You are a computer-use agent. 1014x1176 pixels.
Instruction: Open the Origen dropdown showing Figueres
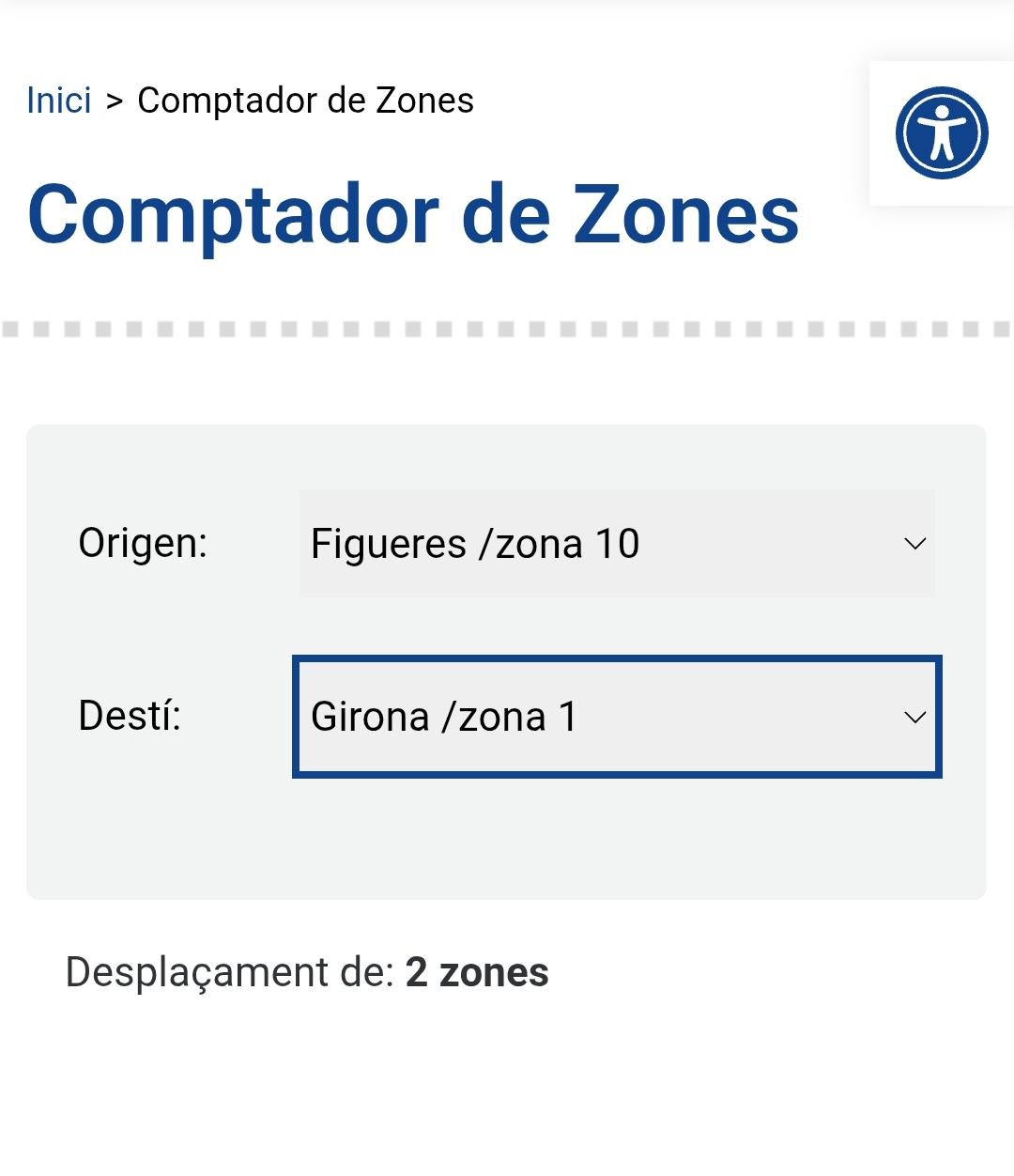coord(617,543)
